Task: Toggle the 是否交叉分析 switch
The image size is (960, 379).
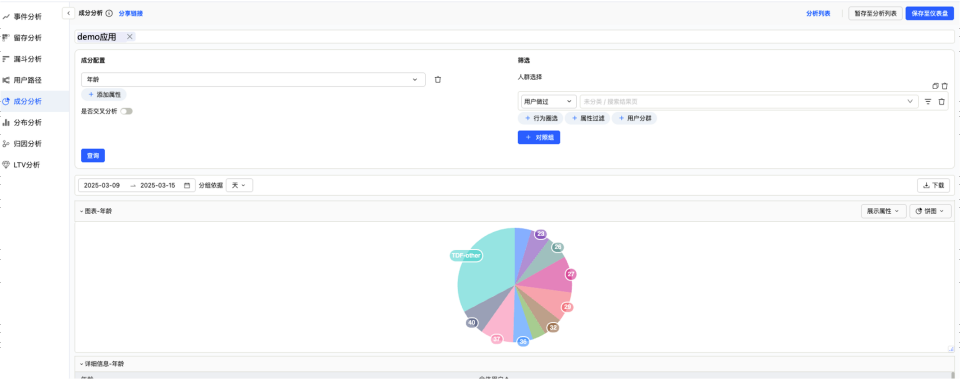Action: (127, 111)
